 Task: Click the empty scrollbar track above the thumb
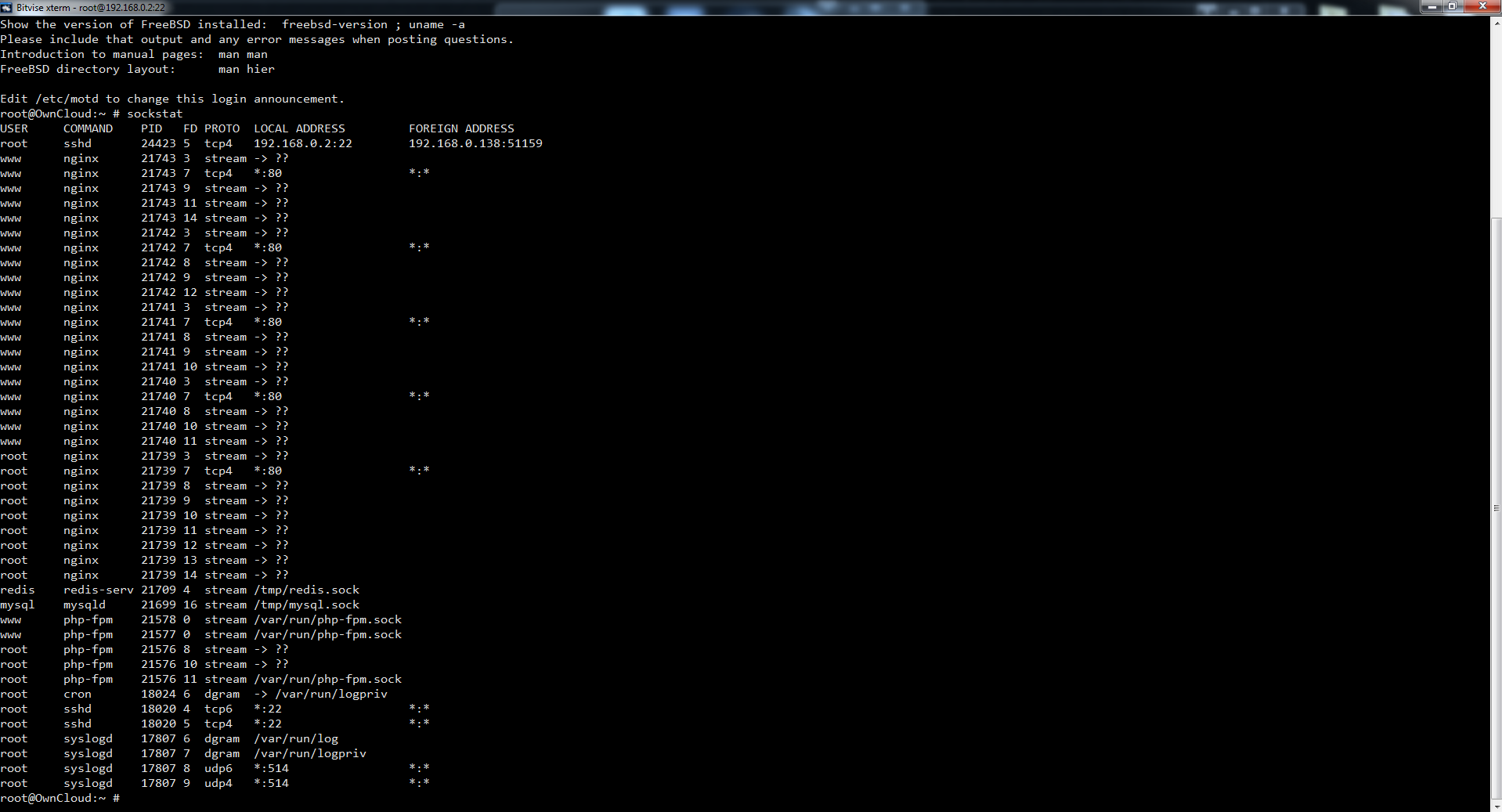pos(1496,117)
